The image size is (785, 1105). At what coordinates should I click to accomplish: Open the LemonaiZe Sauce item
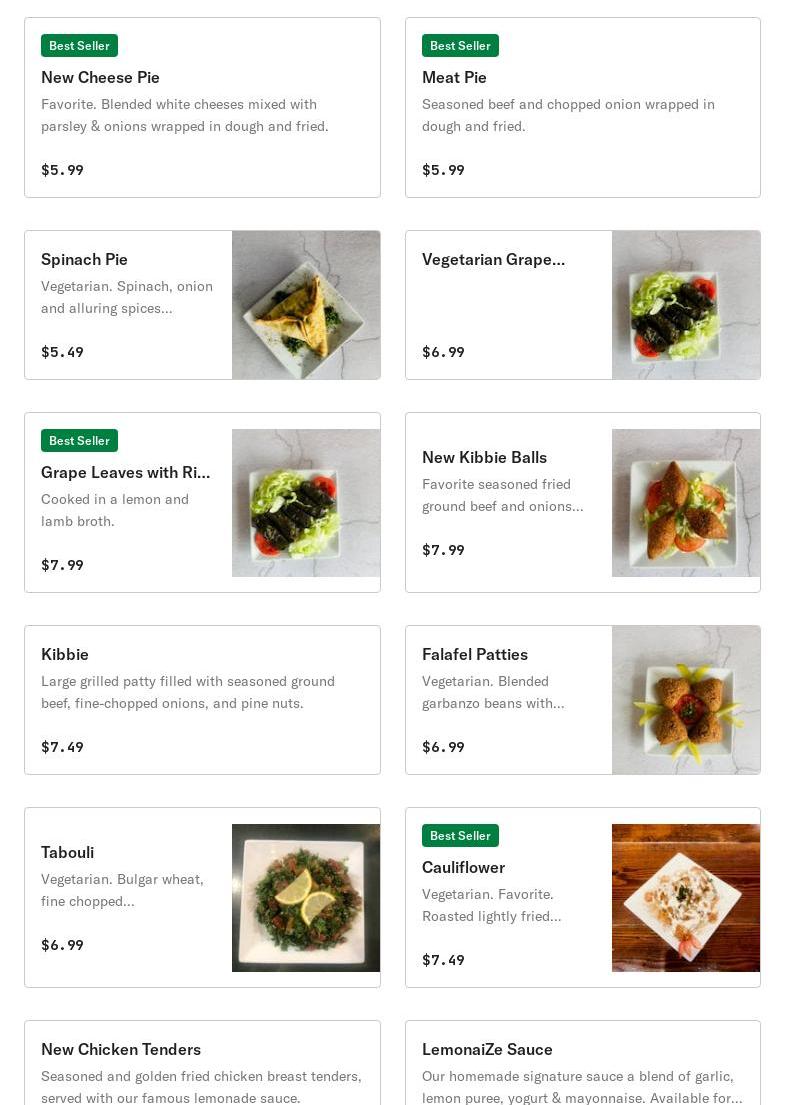tap(583, 1063)
